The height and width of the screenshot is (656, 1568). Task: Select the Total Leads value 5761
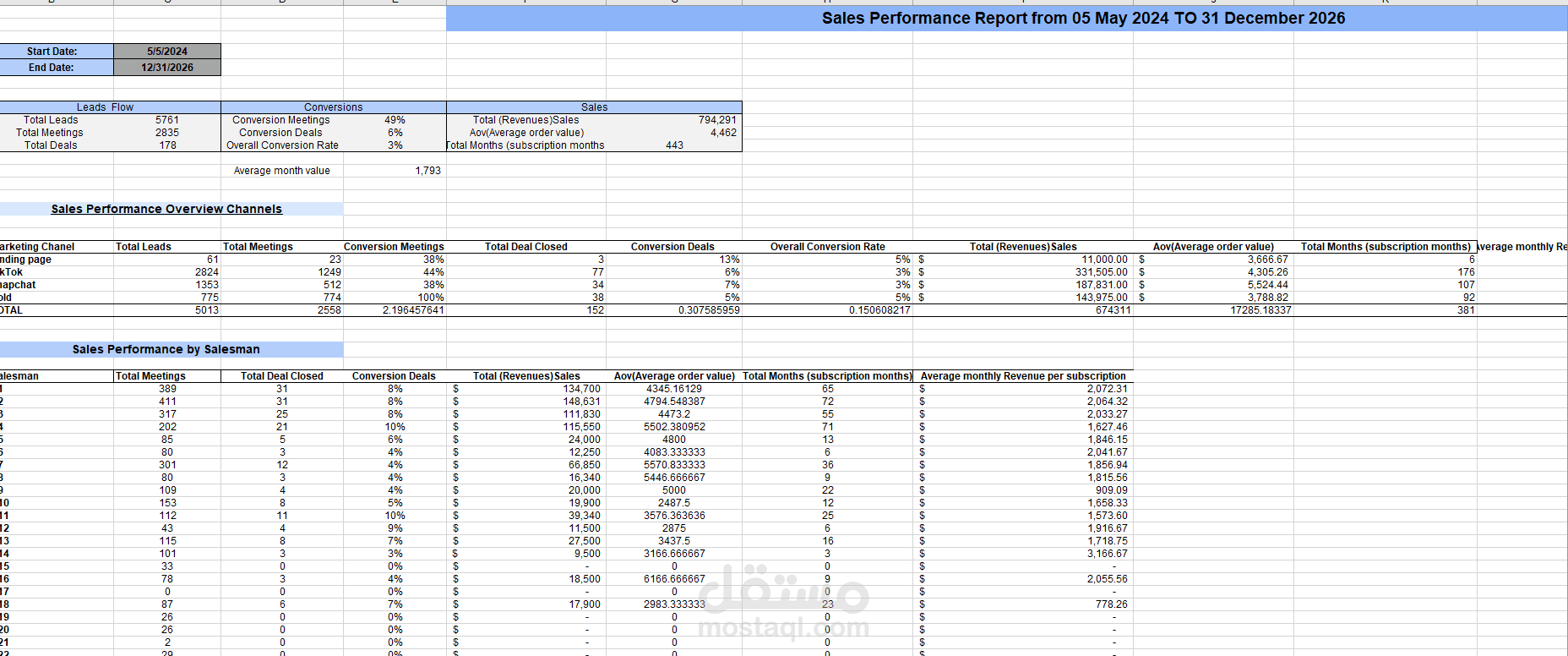167,120
